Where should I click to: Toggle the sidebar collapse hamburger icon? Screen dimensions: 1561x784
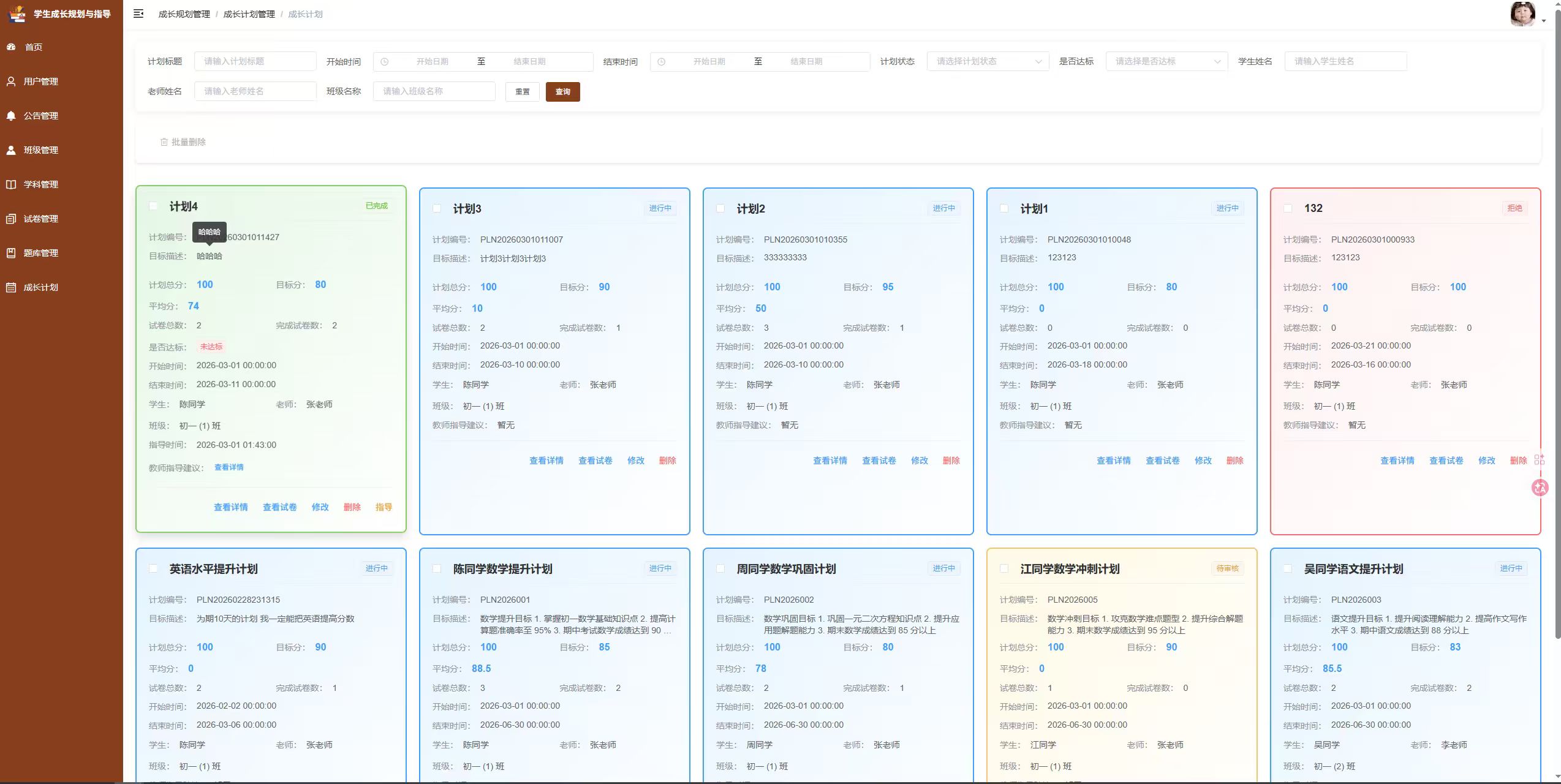click(138, 13)
